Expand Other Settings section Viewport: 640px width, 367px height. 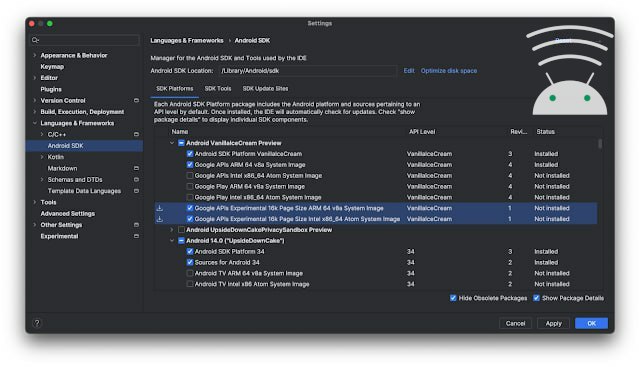coord(35,225)
